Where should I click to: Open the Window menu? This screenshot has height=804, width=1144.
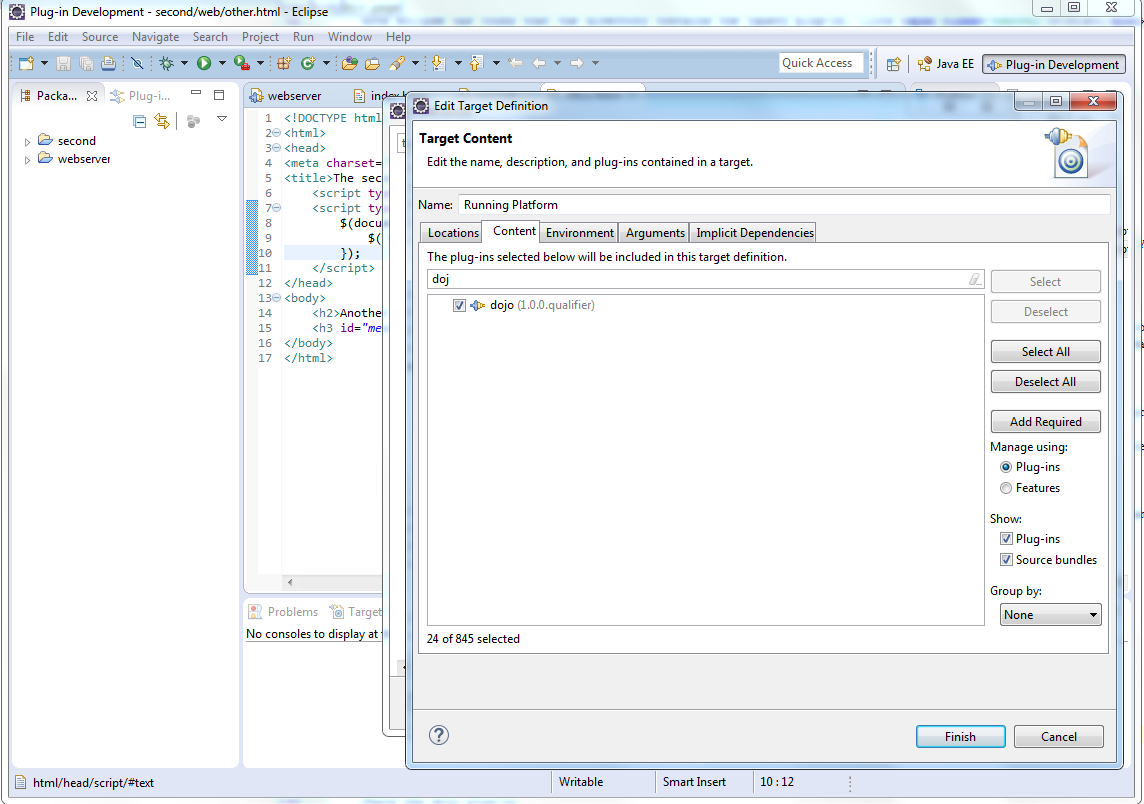point(349,36)
